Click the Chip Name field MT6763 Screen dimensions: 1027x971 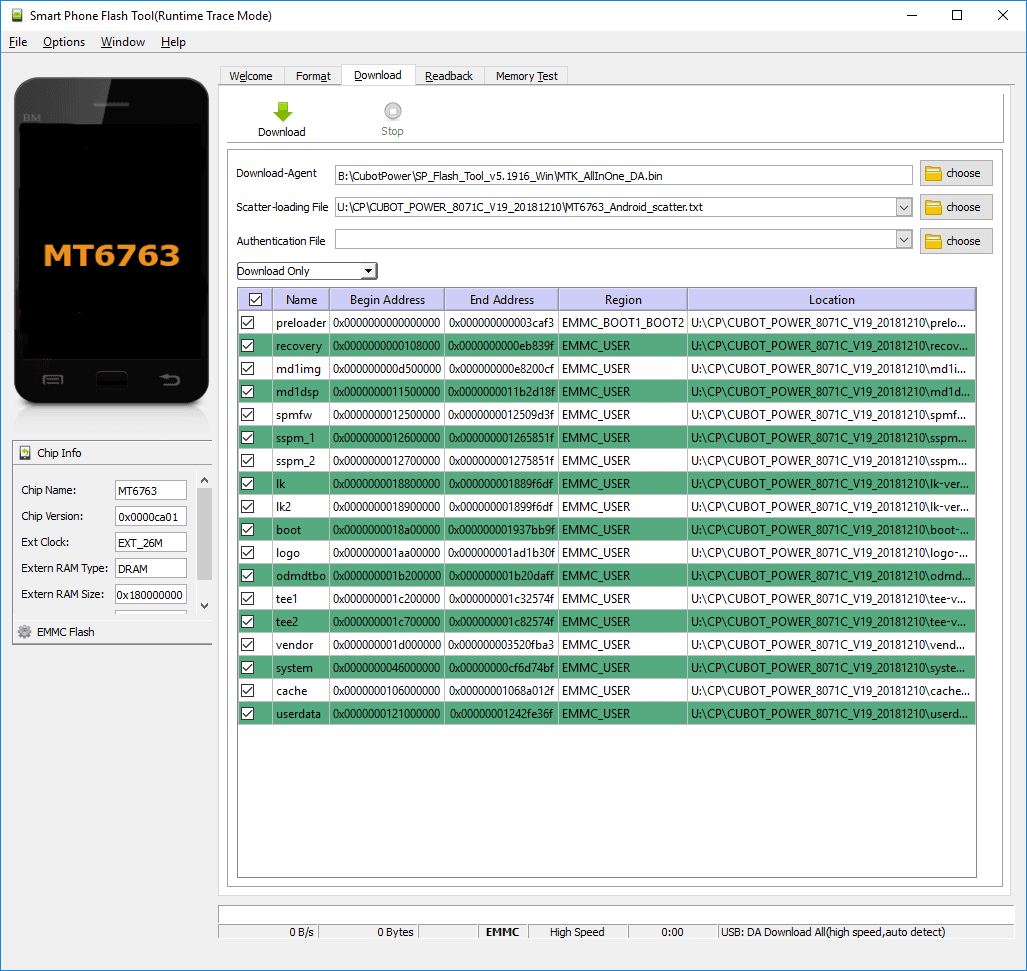click(151, 490)
